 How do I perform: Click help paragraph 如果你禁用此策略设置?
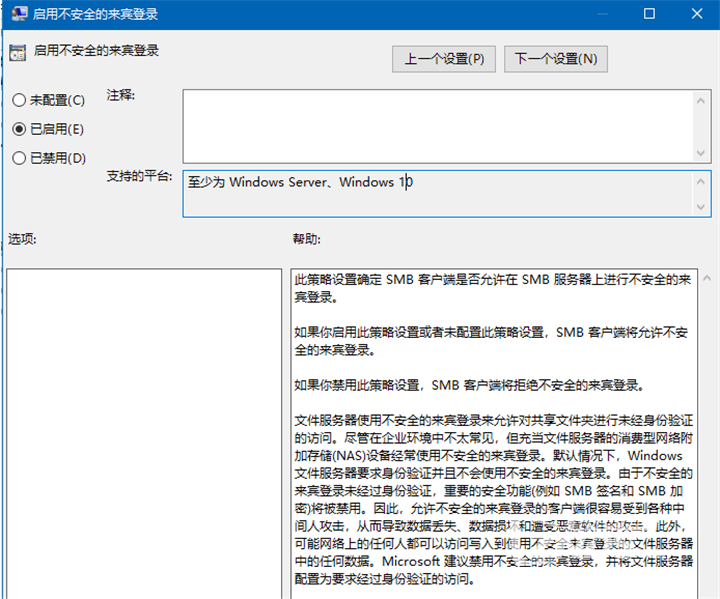[469, 385]
